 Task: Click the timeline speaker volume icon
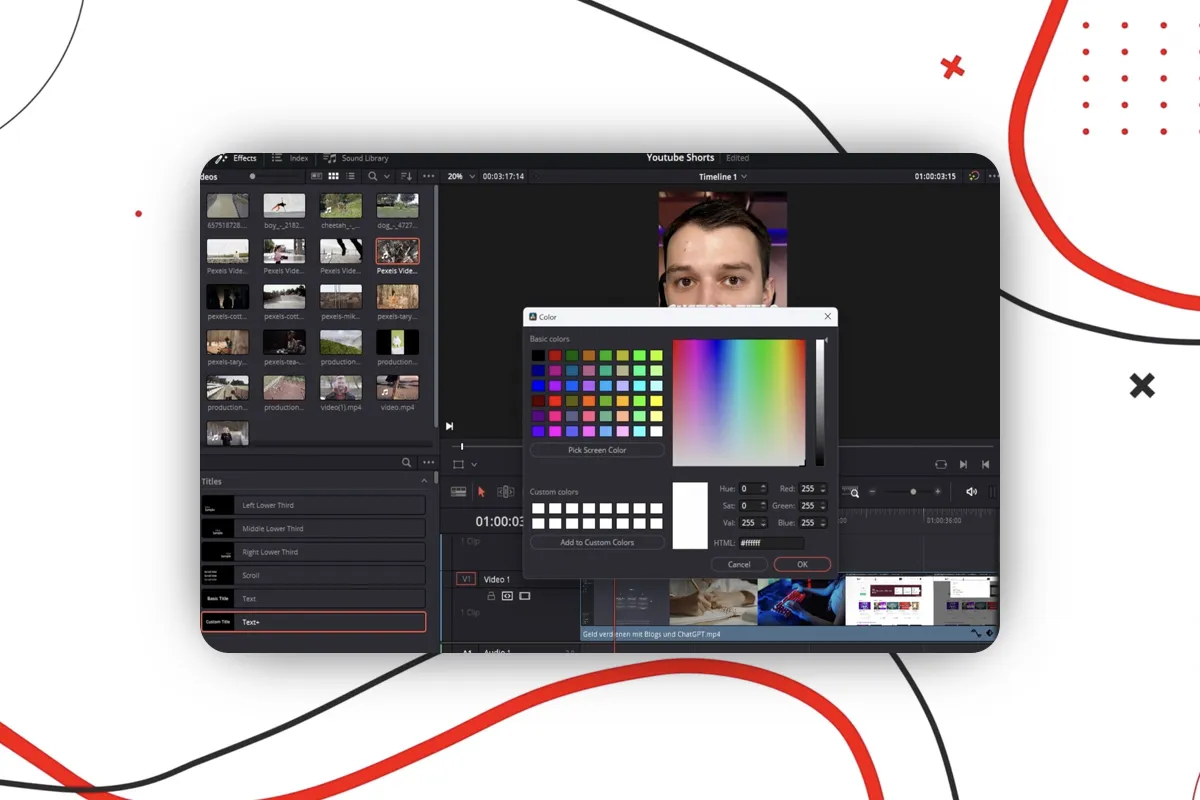tap(971, 492)
